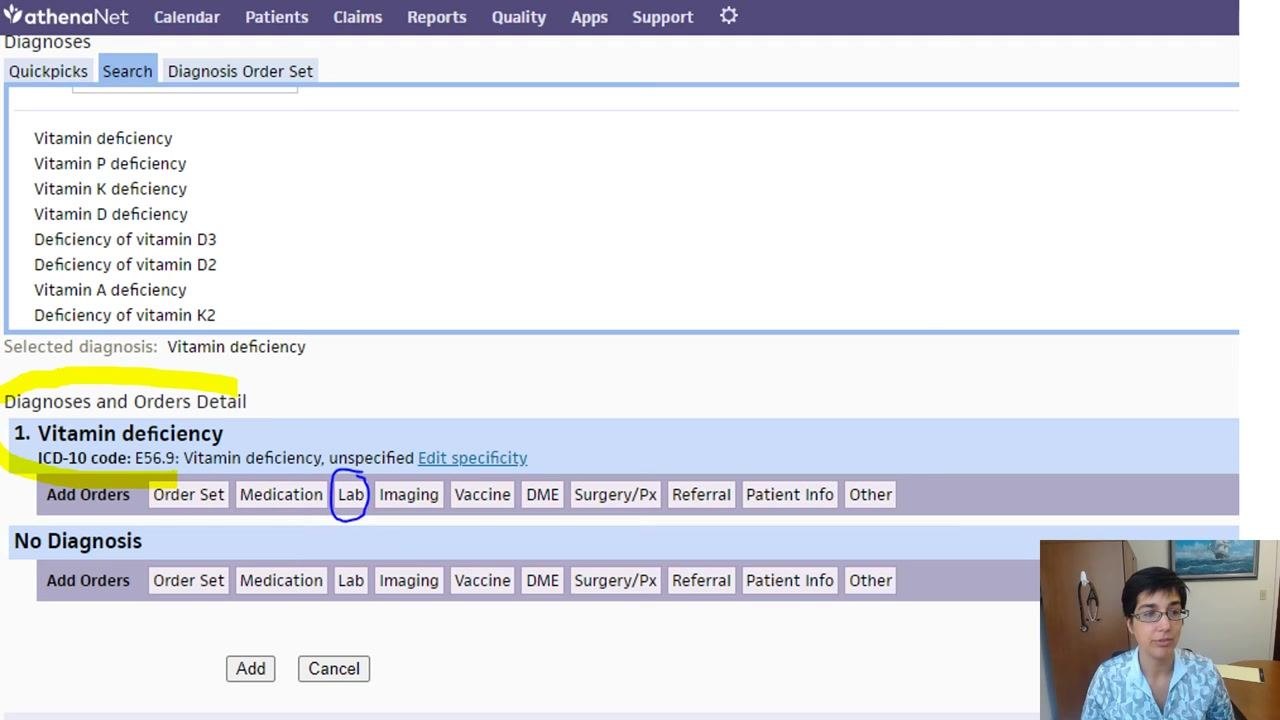Add Imaging order under No Diagnosis
1280x720 pixels.
(x=409, y=580)
